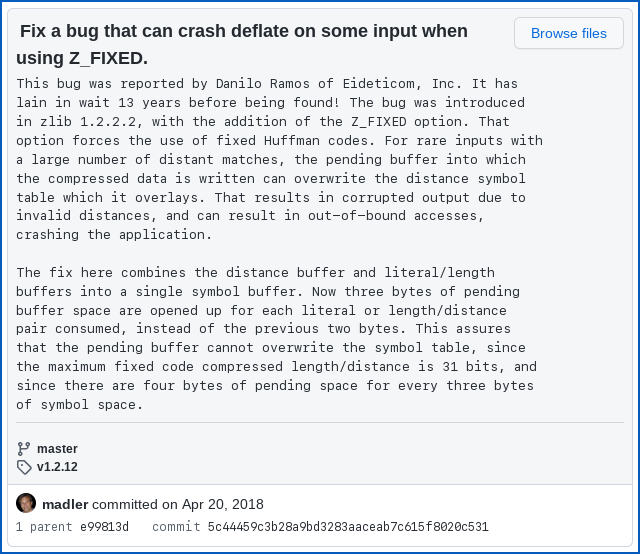The width and height of the screenshot is (640, 554).
Task: Click the tag icon beside v1.2.12
Action: click(24, 467)
